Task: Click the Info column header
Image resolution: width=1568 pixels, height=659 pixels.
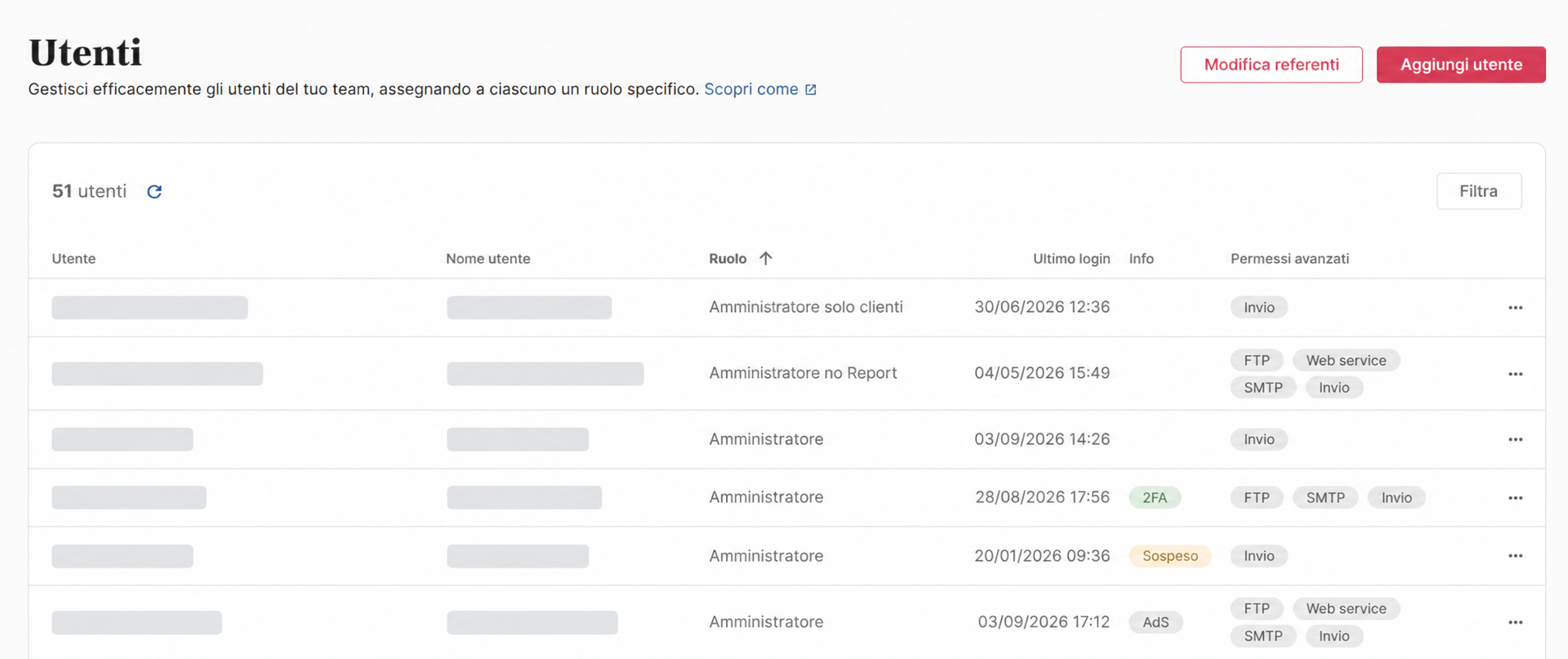Action: pyautogui.click(x=1141, y=259)
